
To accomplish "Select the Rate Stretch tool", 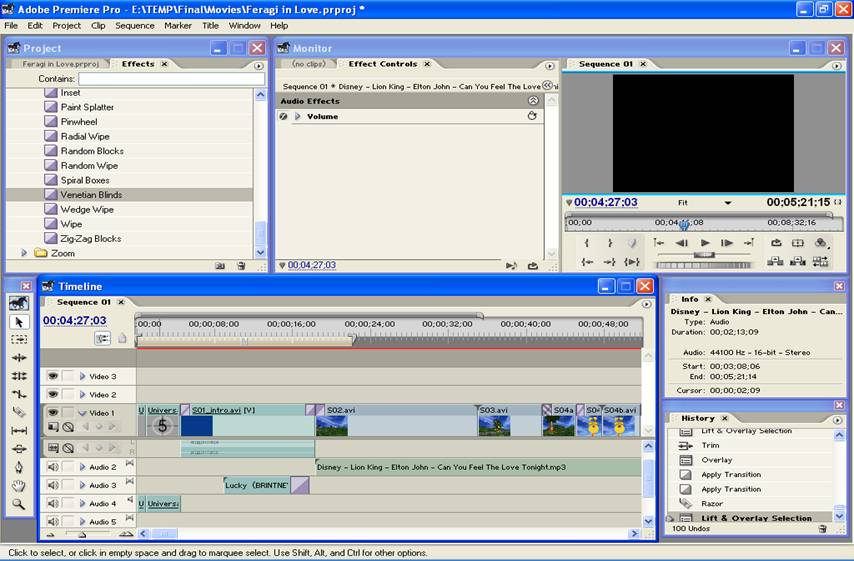I will [x=19, y=394].
